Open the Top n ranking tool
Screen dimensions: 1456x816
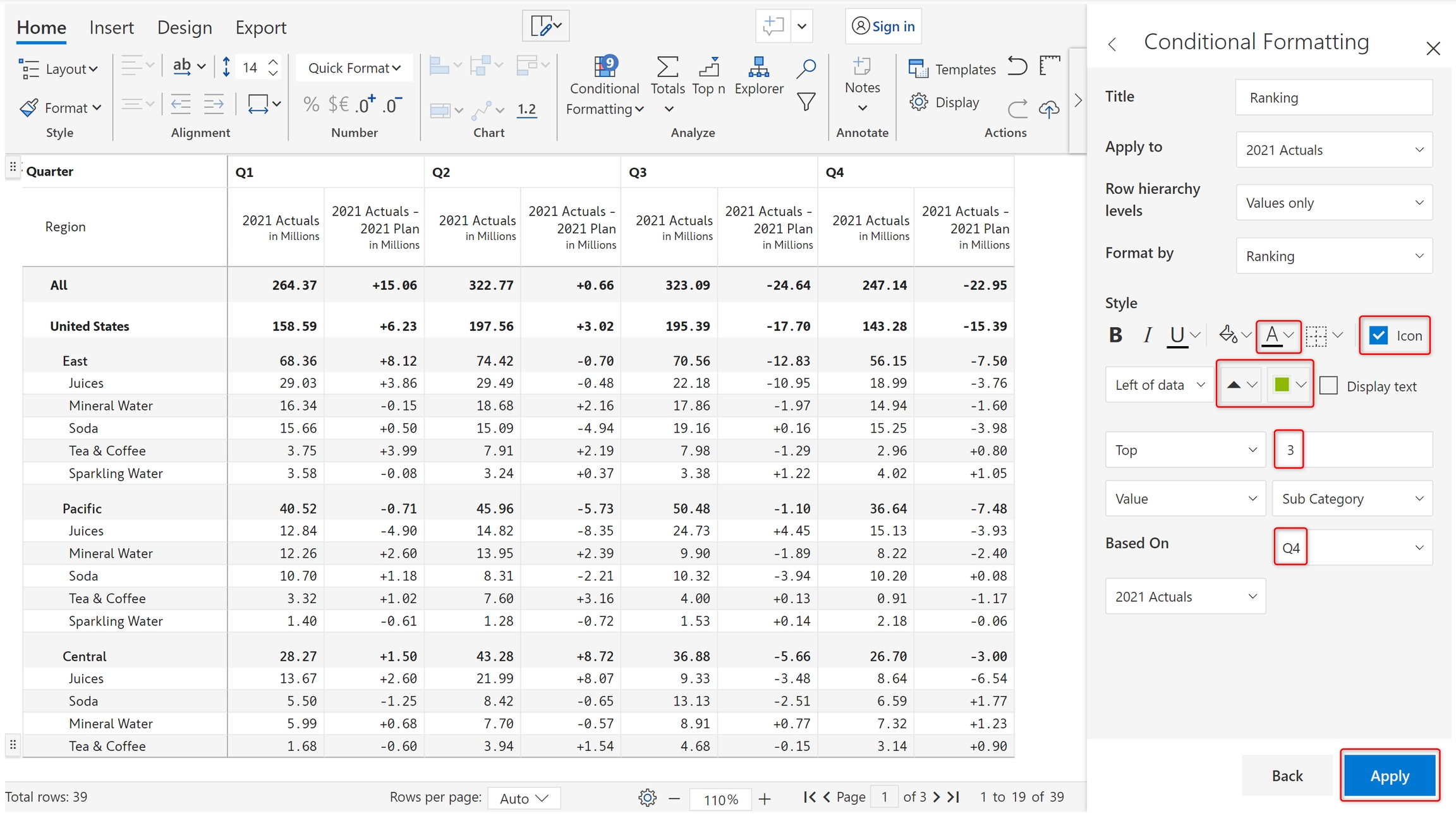(x=708, y=68)
